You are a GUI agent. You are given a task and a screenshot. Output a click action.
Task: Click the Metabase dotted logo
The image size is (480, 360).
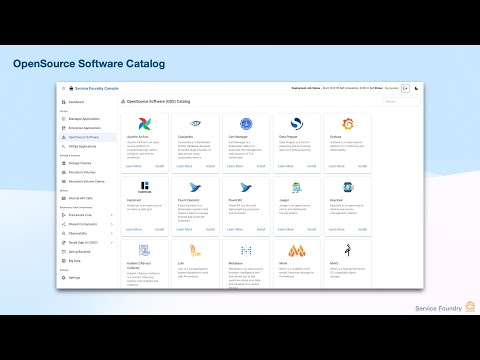(246, 250)
